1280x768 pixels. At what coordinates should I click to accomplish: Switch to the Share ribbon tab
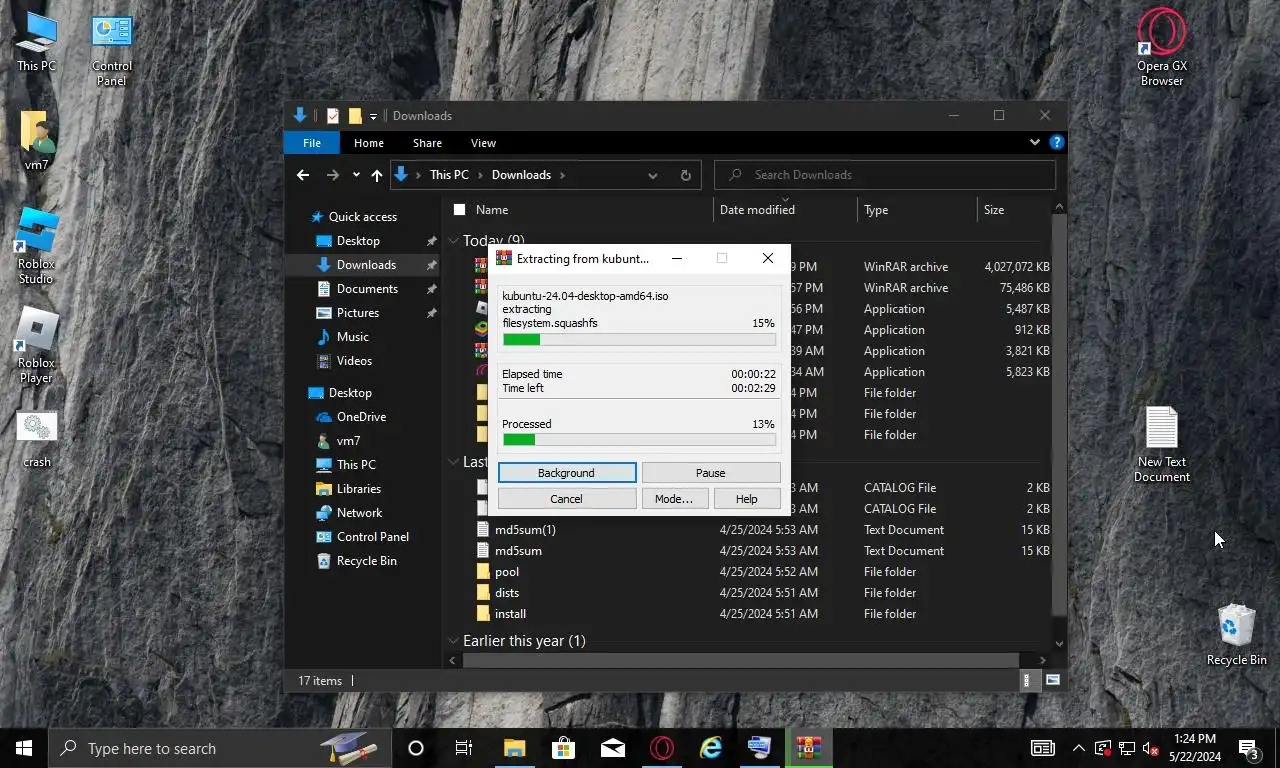427,143
